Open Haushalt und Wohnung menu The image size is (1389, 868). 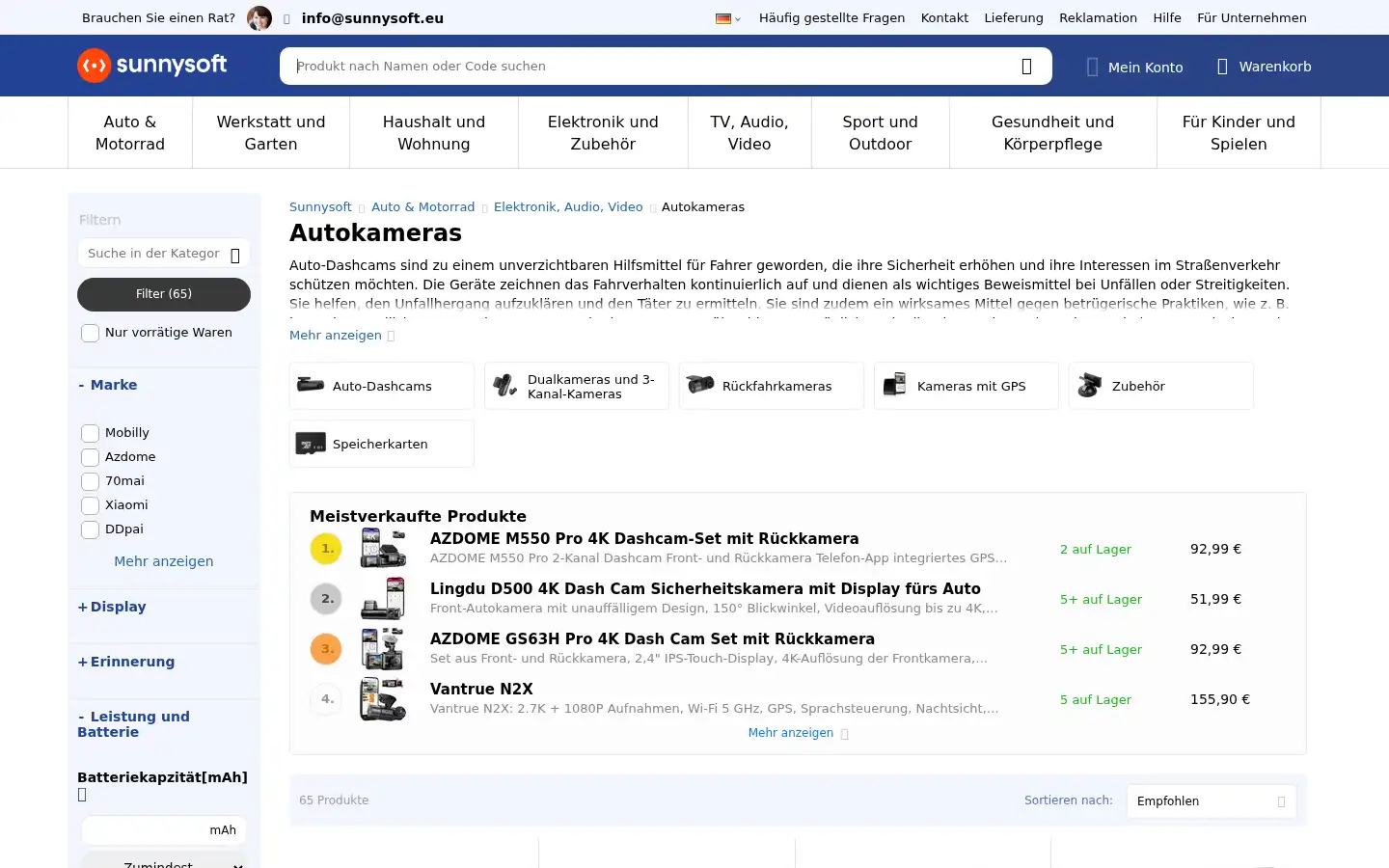434,133
